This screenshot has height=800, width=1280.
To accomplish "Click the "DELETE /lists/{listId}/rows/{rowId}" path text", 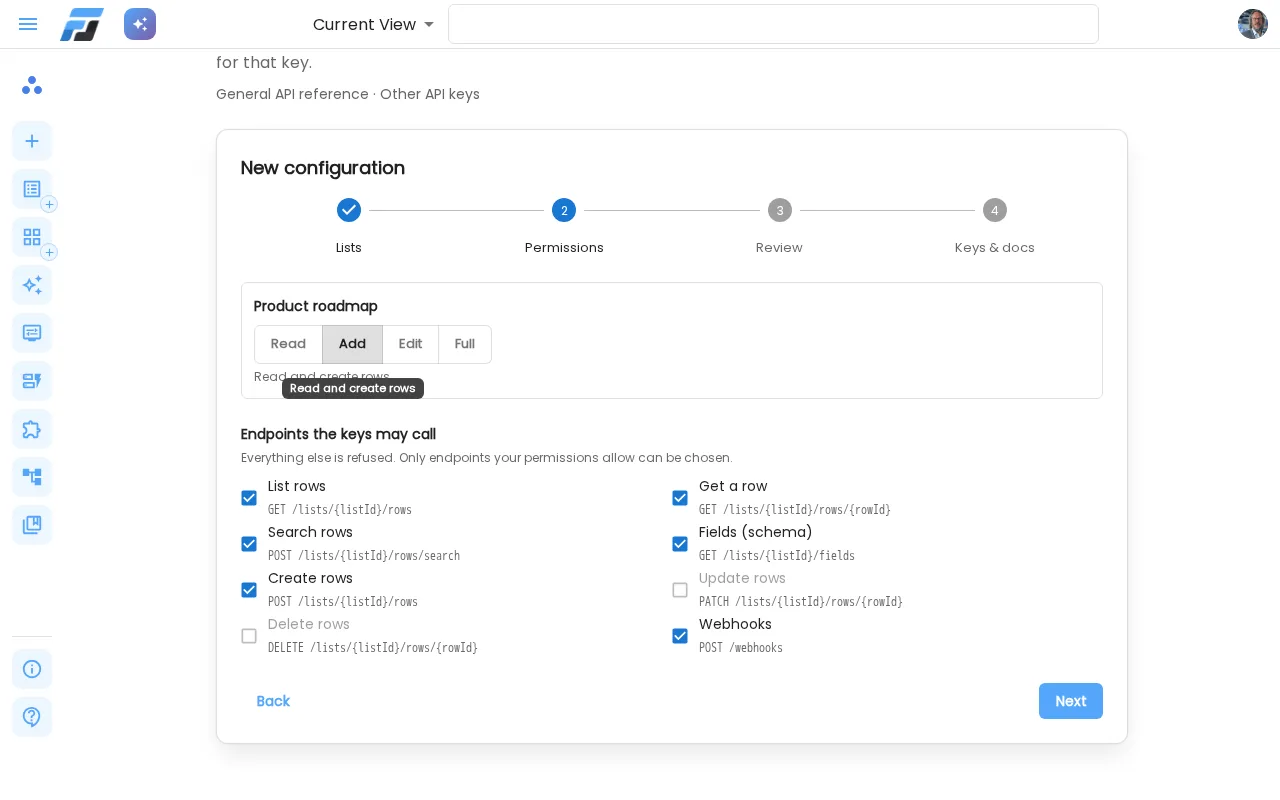I will (x=373, y=648).
